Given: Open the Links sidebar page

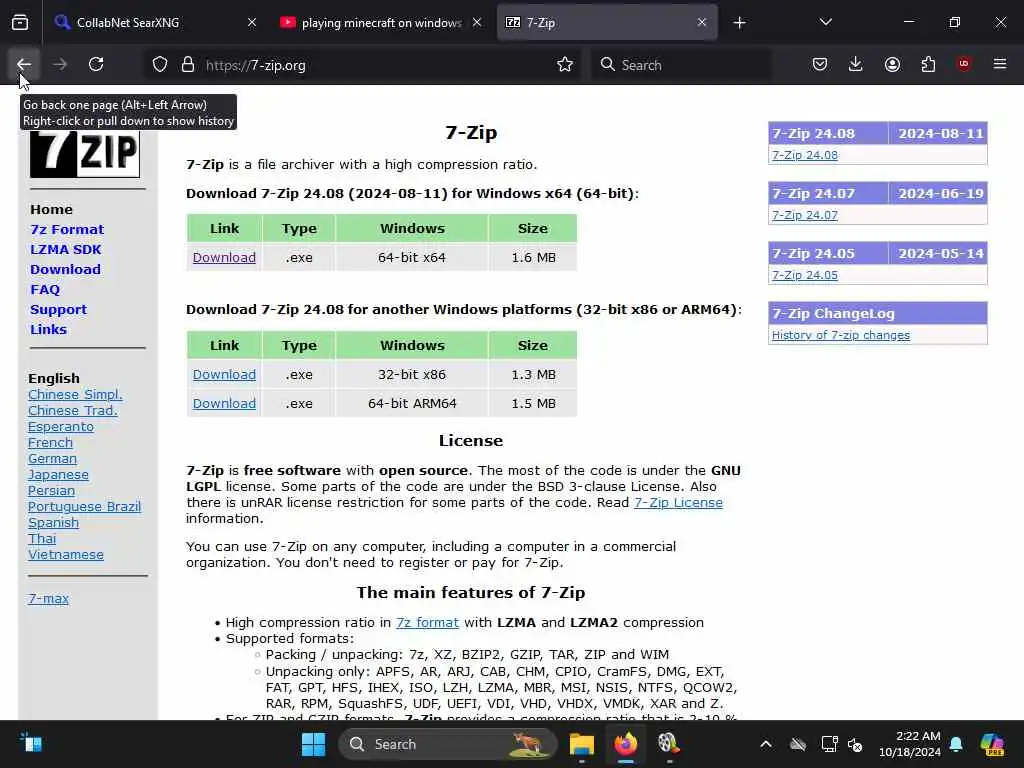Looking at the screenshot, I should tap(48, 330).
